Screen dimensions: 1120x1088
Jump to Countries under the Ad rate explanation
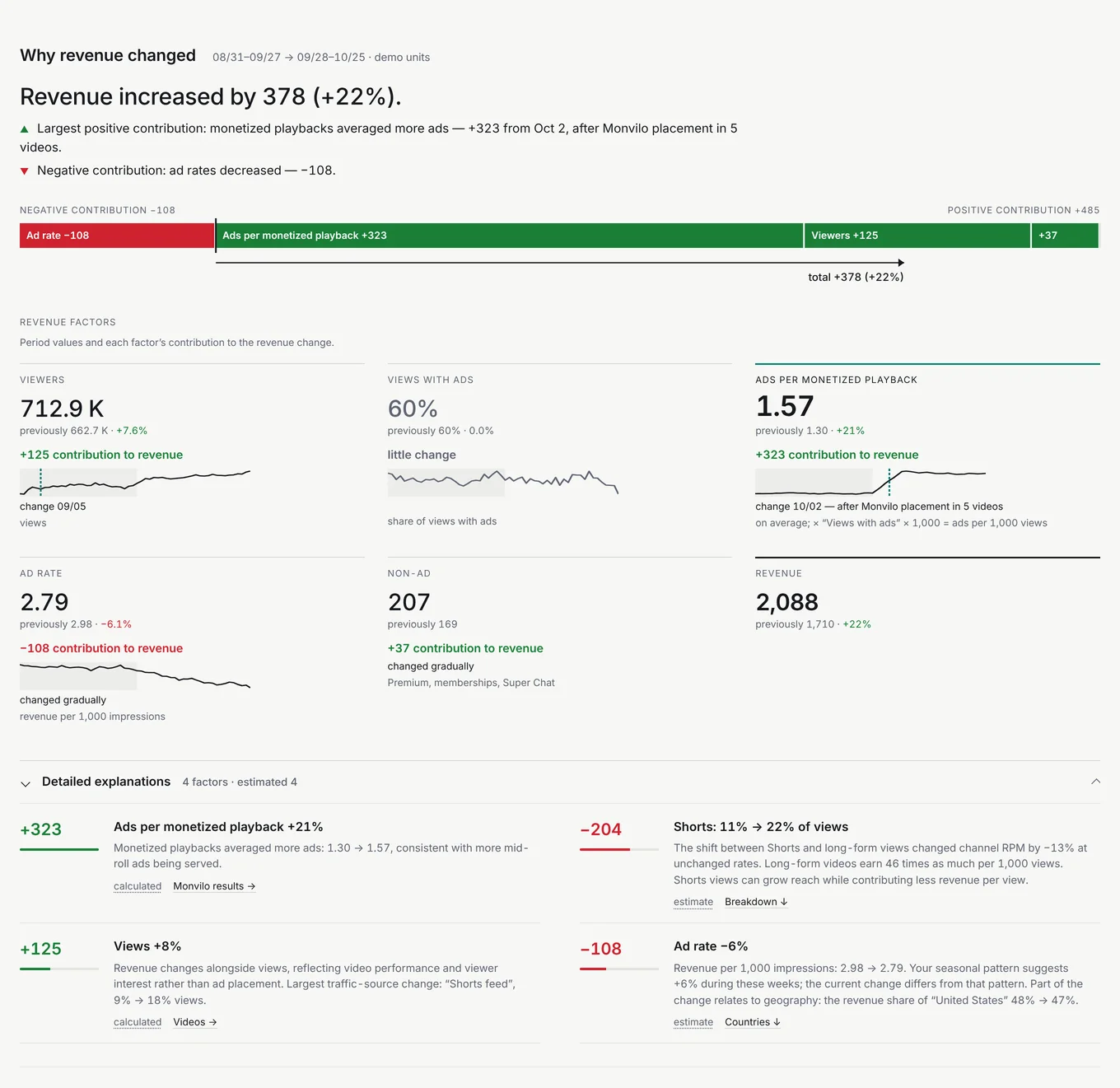(x=753, y=1022)
